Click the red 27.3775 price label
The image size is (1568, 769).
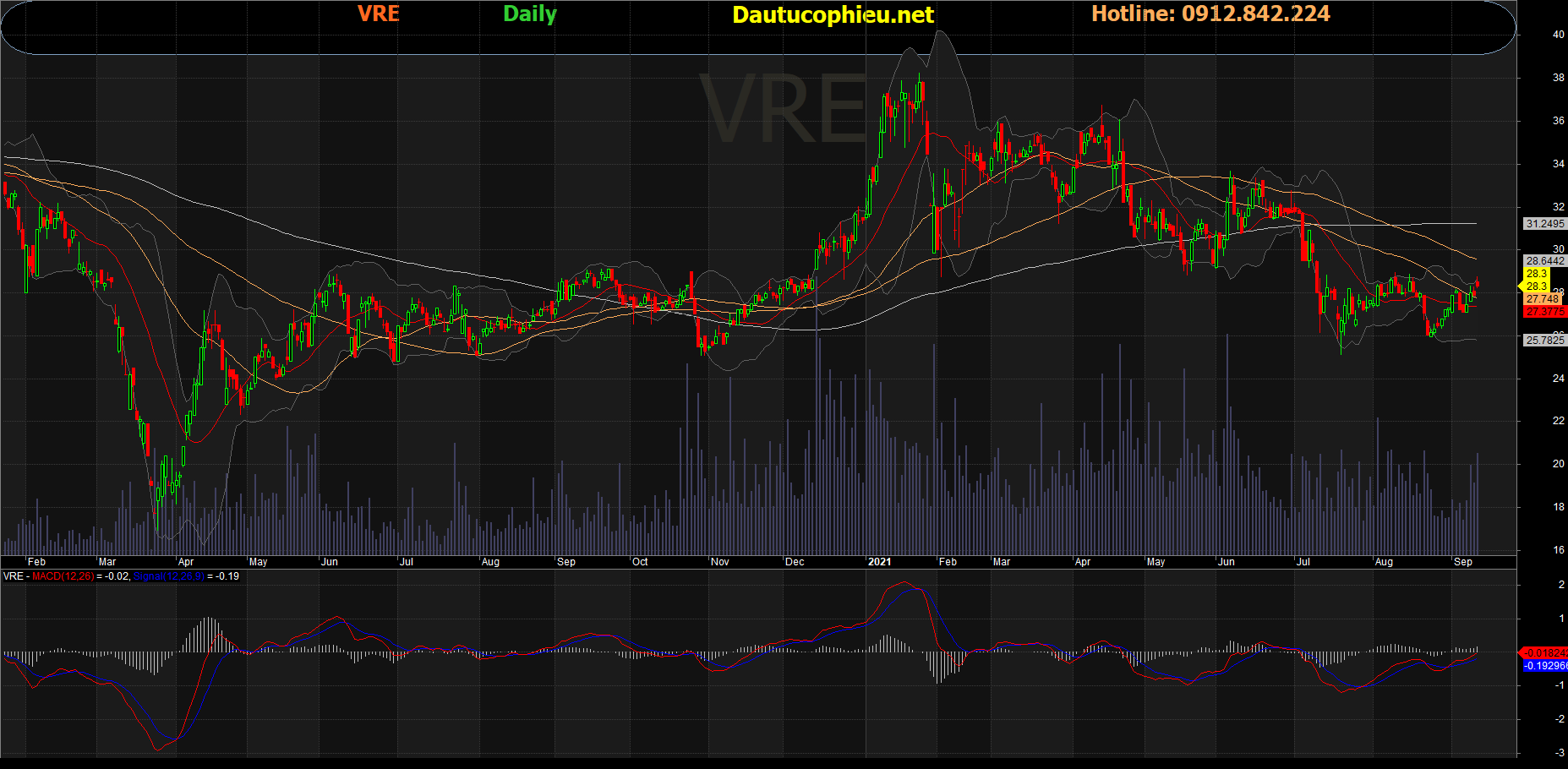coord(1544,312)
